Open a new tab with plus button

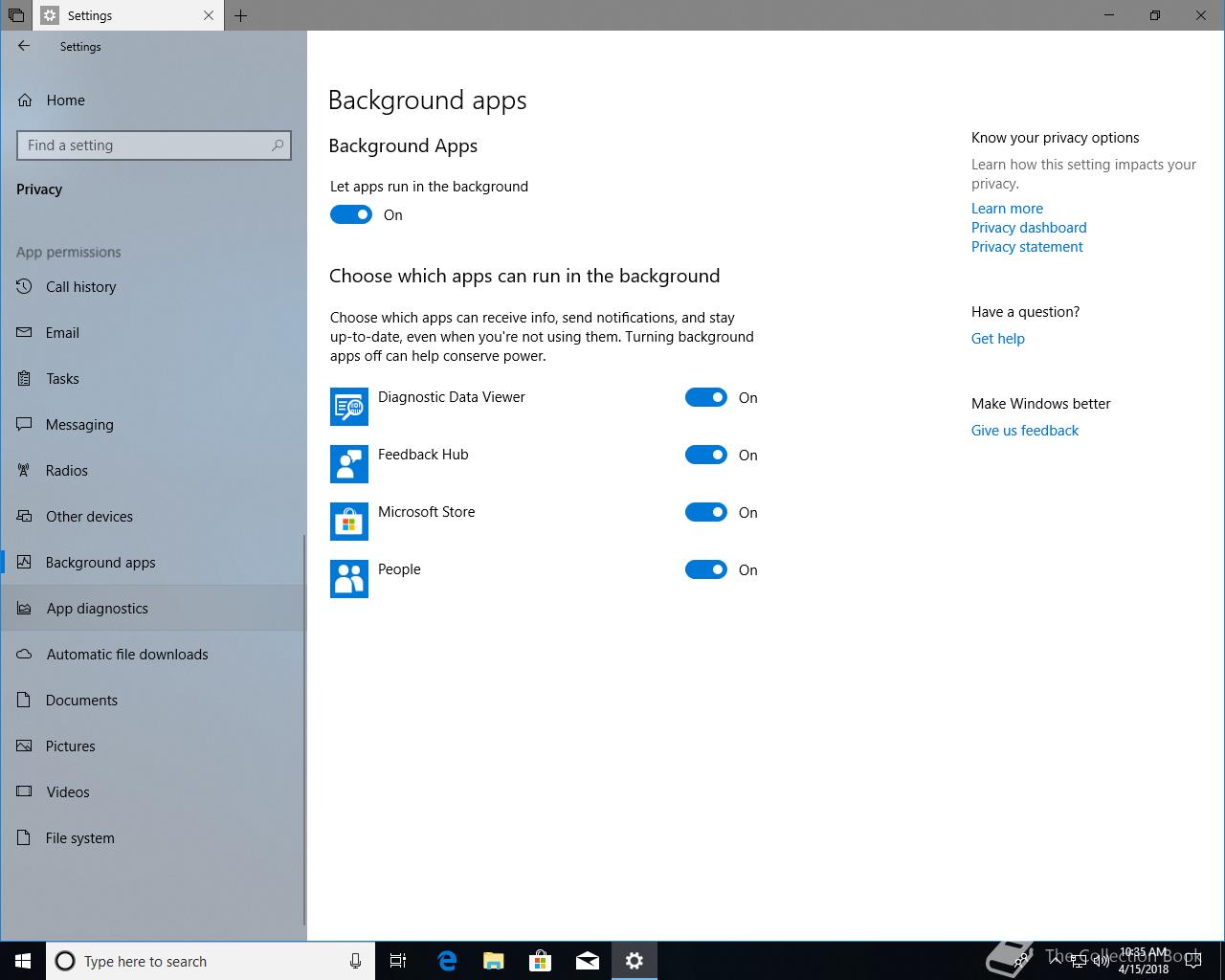click(240, 15)
